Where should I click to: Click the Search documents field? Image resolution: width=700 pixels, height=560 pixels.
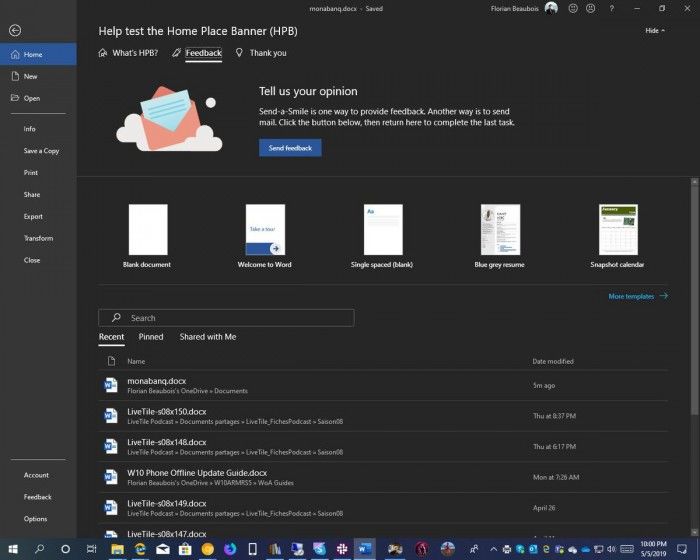click(x=226, y=318)
